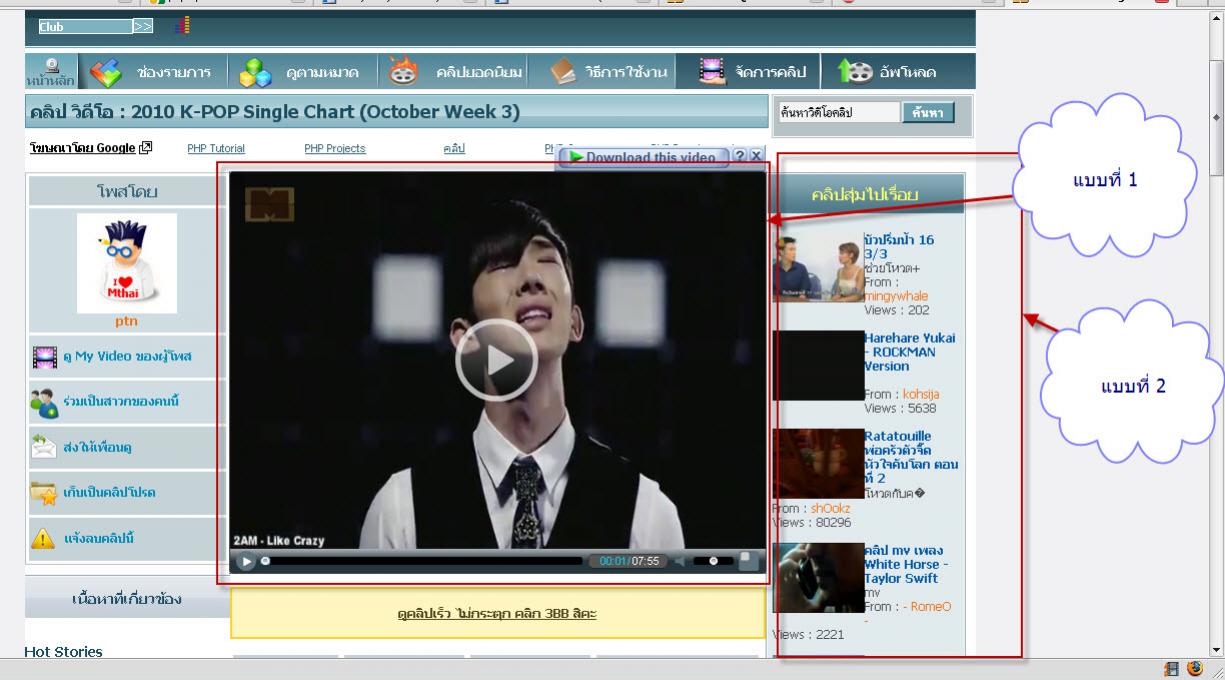Screen dimensions: 1225x680
Task: Open the คลิป ad link
Action: 454,148
